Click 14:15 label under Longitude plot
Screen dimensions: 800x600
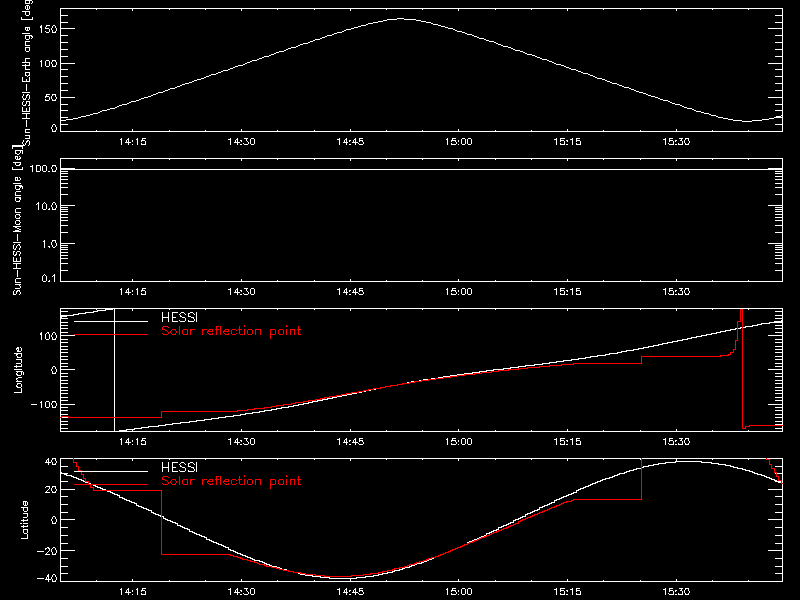click(133, 441)
